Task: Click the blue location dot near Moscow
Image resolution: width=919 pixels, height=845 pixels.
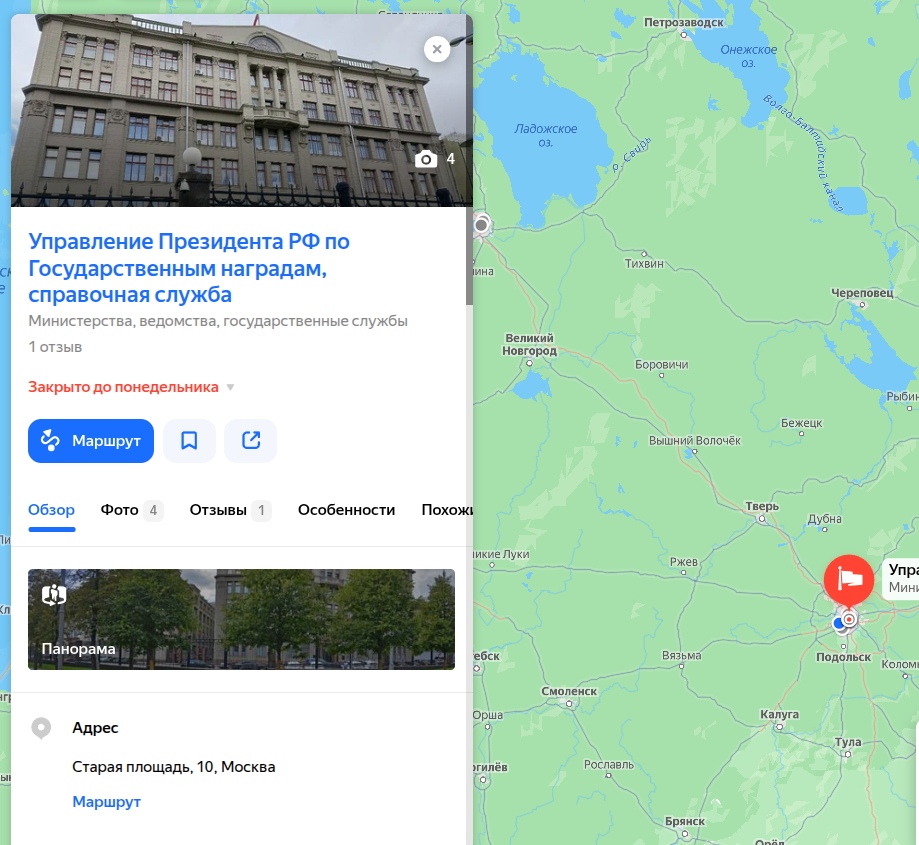Action: 839,623
